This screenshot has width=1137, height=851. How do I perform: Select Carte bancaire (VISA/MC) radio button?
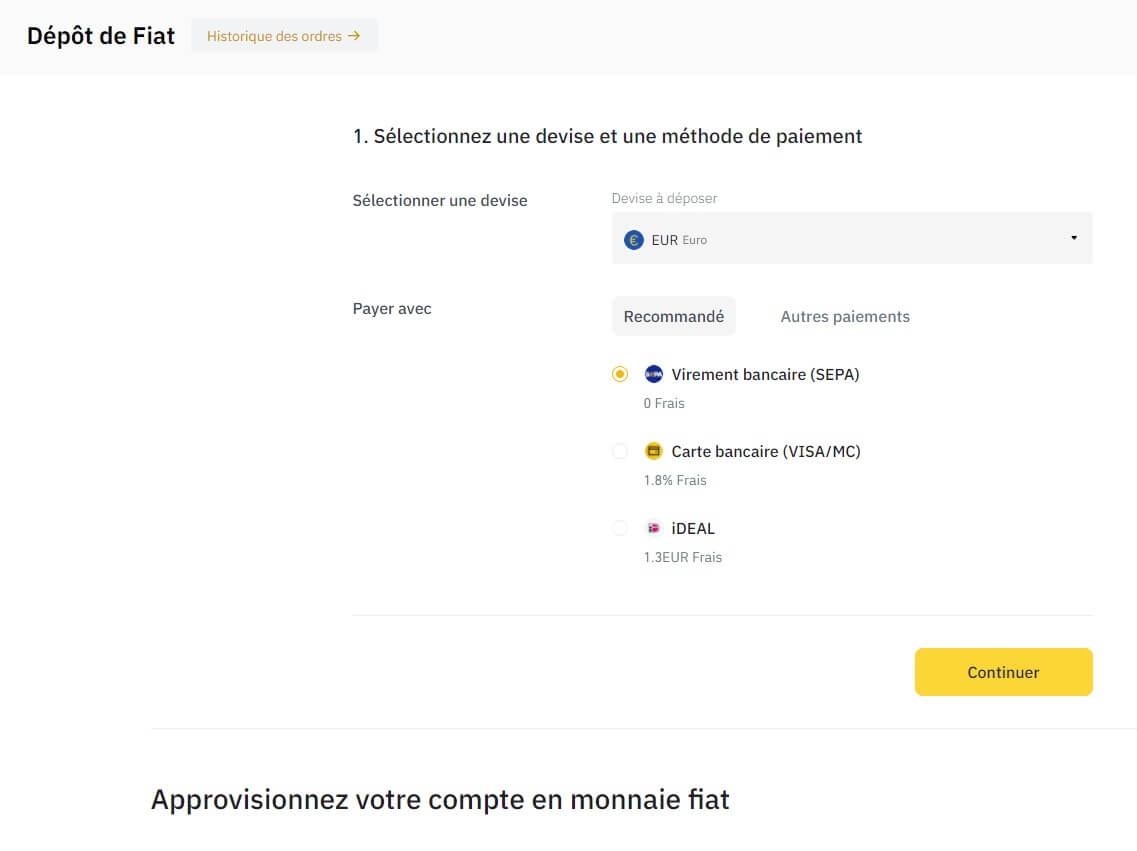pos(620,451)
